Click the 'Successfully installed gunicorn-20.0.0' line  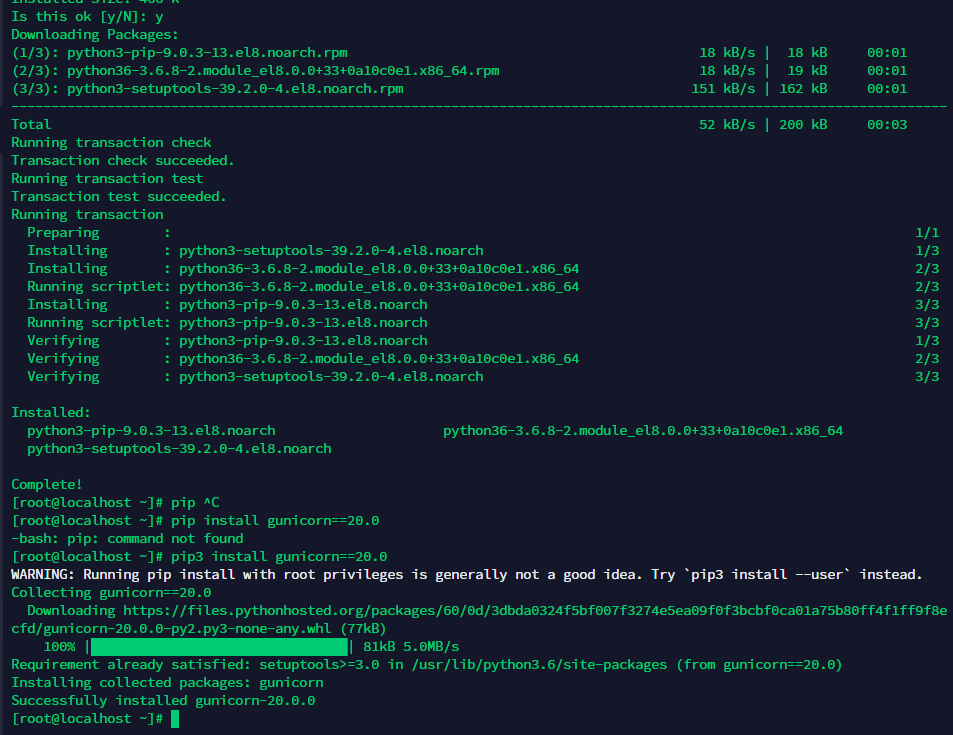[x=163, y=700]
